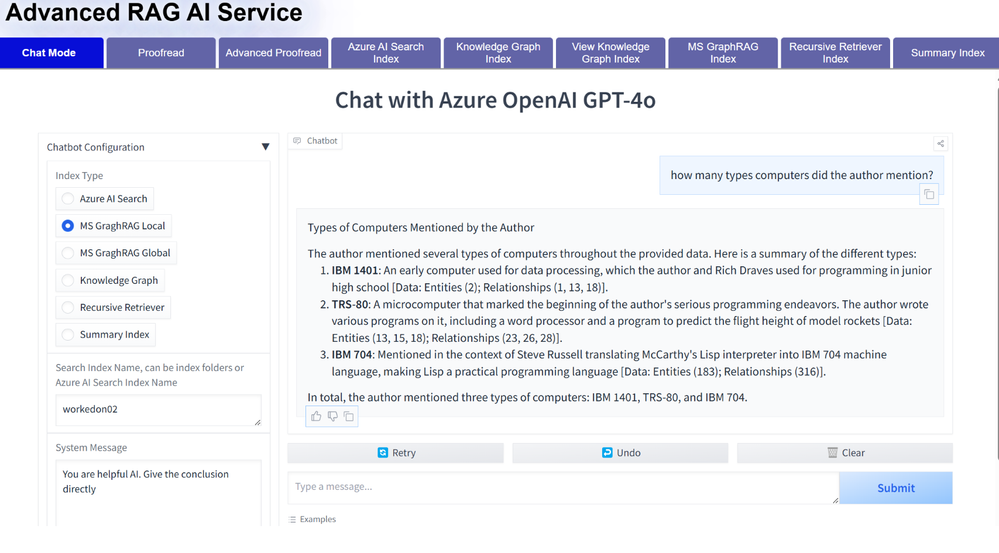Click the Undo button
Image resolution: width=999 pixels, height=553 pixels.
[x=621, y=453]
